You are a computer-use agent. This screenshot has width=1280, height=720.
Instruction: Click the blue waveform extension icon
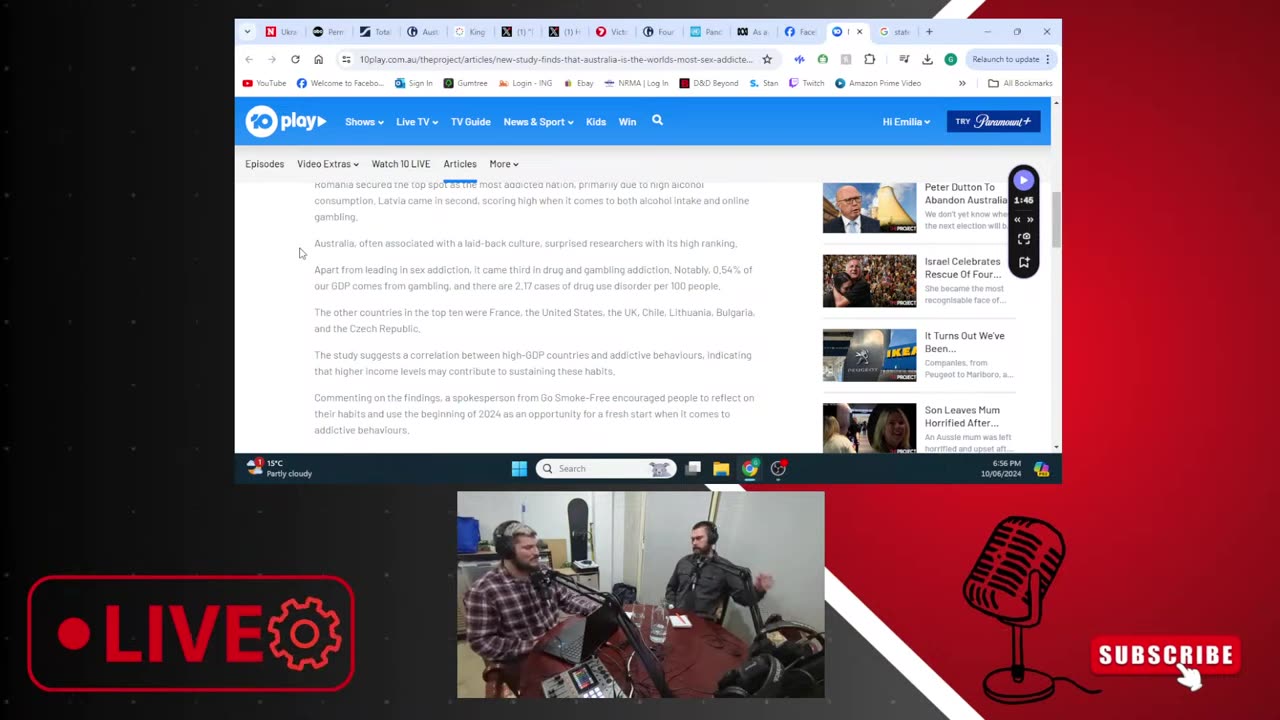[799, 59]
